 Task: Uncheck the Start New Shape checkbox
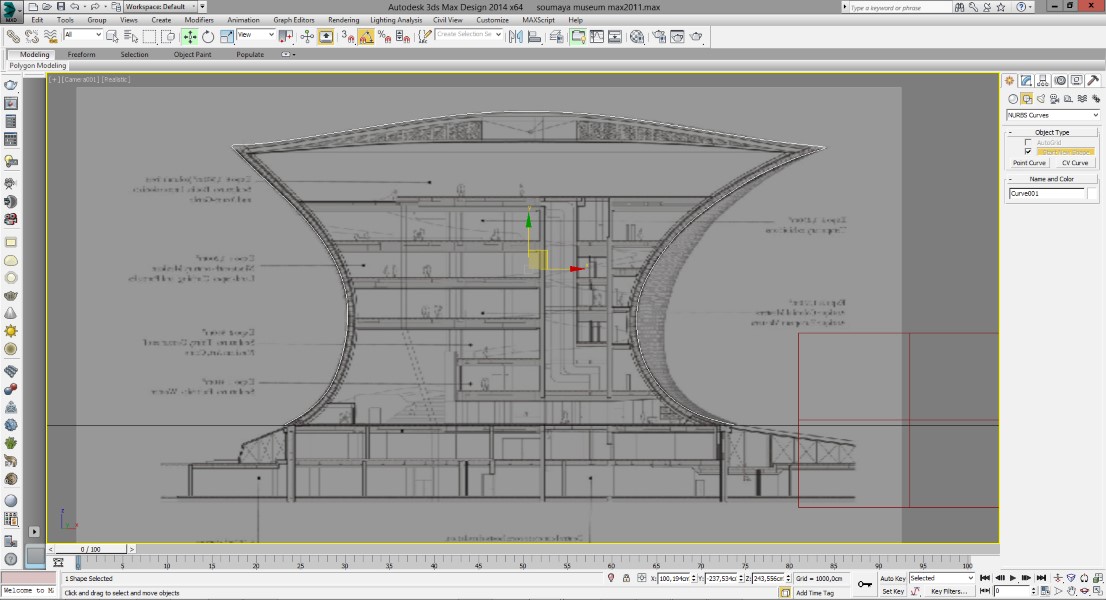[x=1028, y=152]
